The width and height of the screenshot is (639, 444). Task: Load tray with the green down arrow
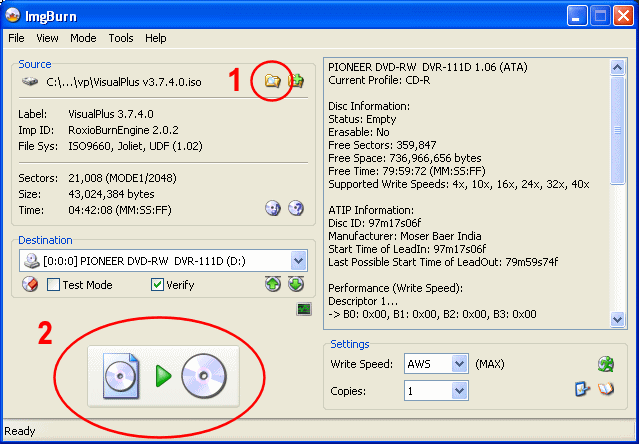tap(296, 284)
